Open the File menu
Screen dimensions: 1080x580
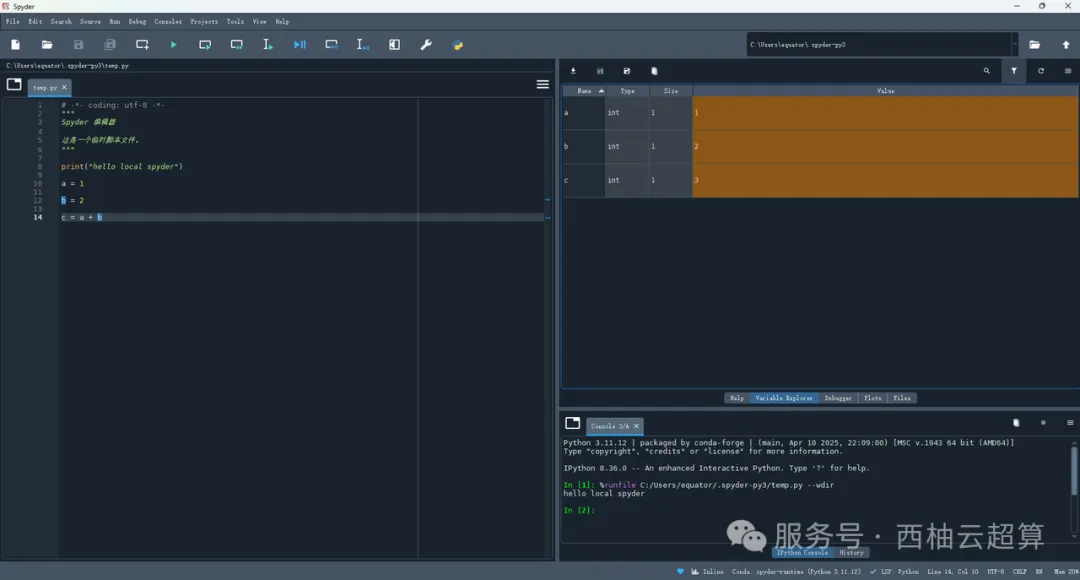point(12,21)
